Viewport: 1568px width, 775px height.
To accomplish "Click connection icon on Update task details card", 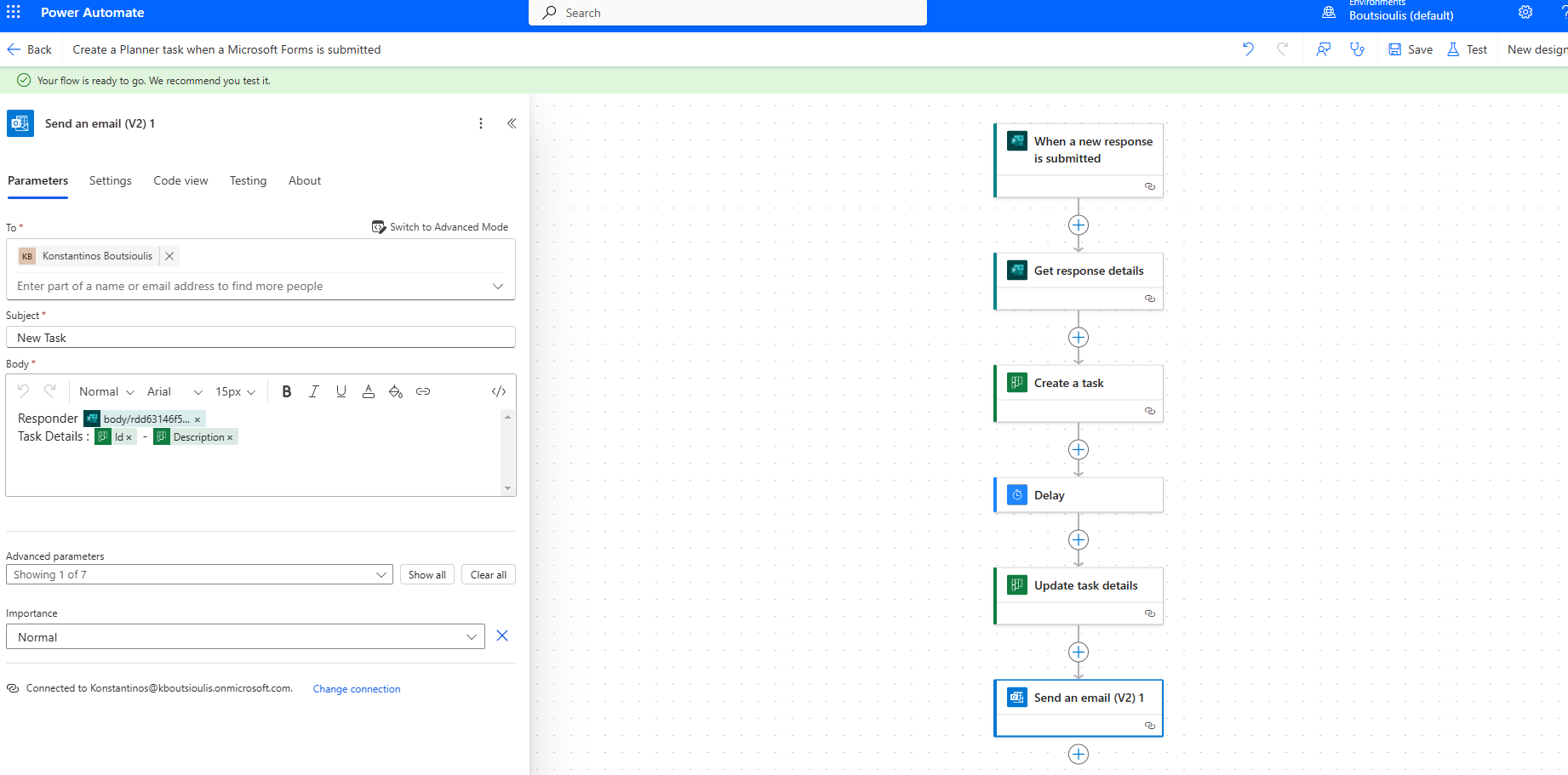I will point(1150,613).
